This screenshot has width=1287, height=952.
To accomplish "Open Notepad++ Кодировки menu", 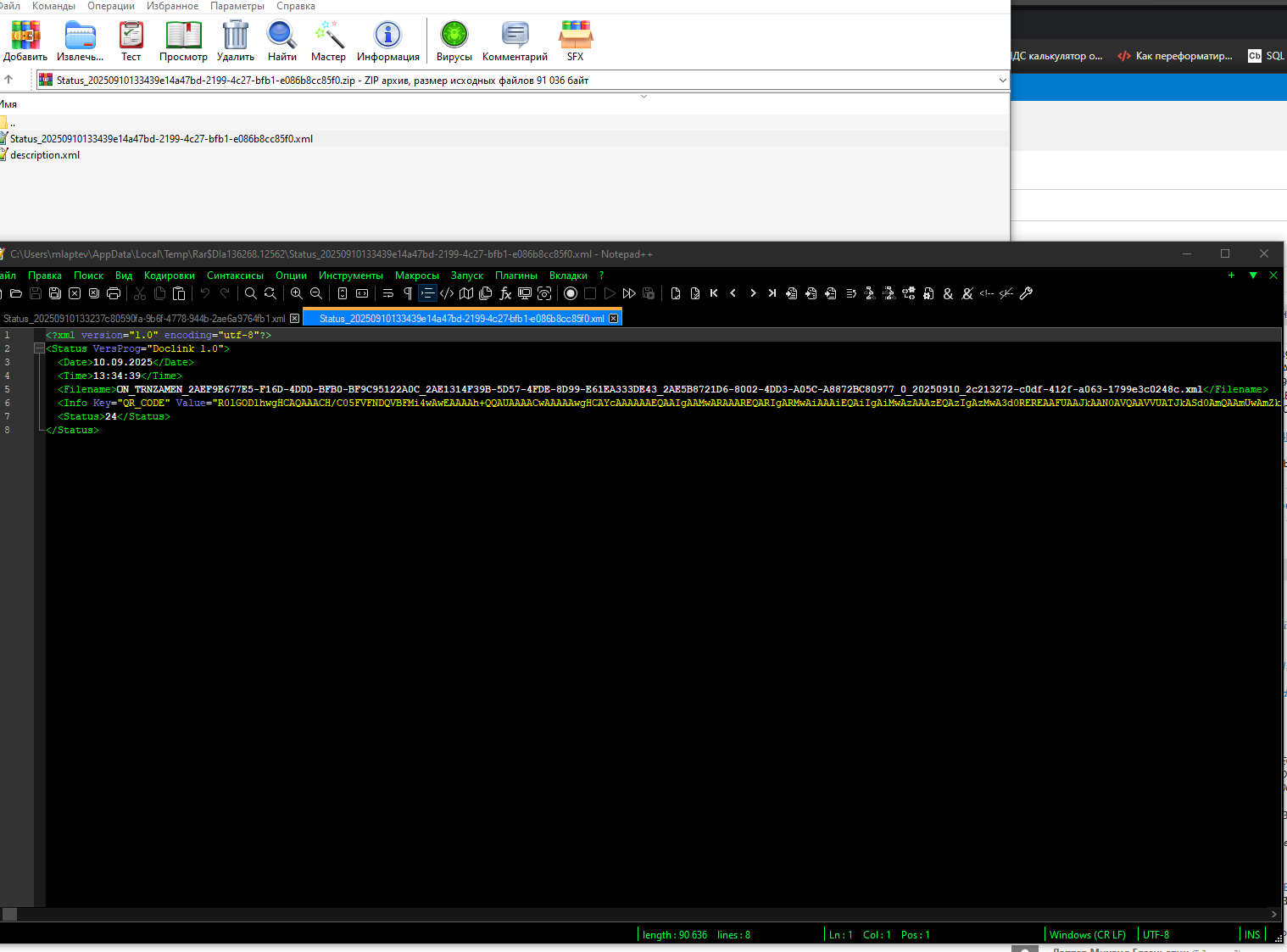I will tap(170, 276).
